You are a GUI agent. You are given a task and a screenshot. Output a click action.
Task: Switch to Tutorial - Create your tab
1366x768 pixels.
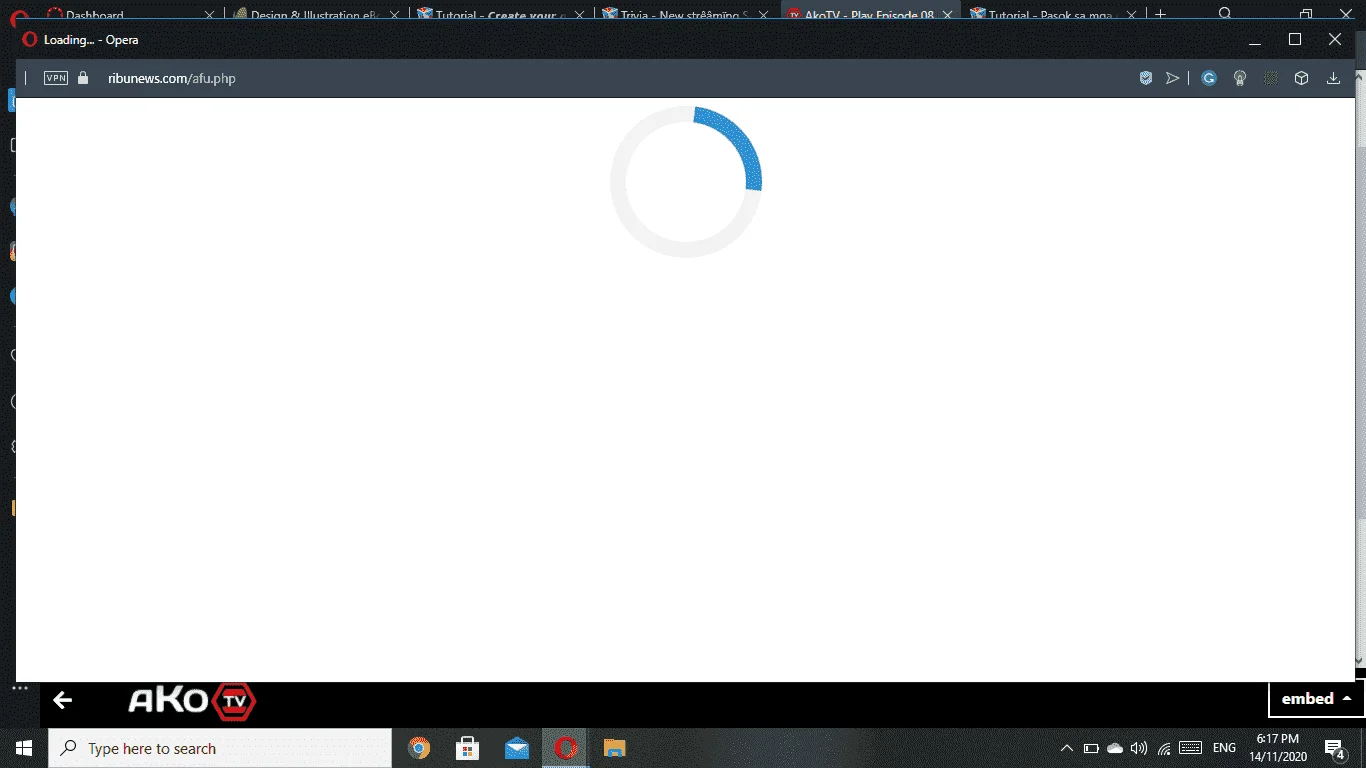coord(501,15)
